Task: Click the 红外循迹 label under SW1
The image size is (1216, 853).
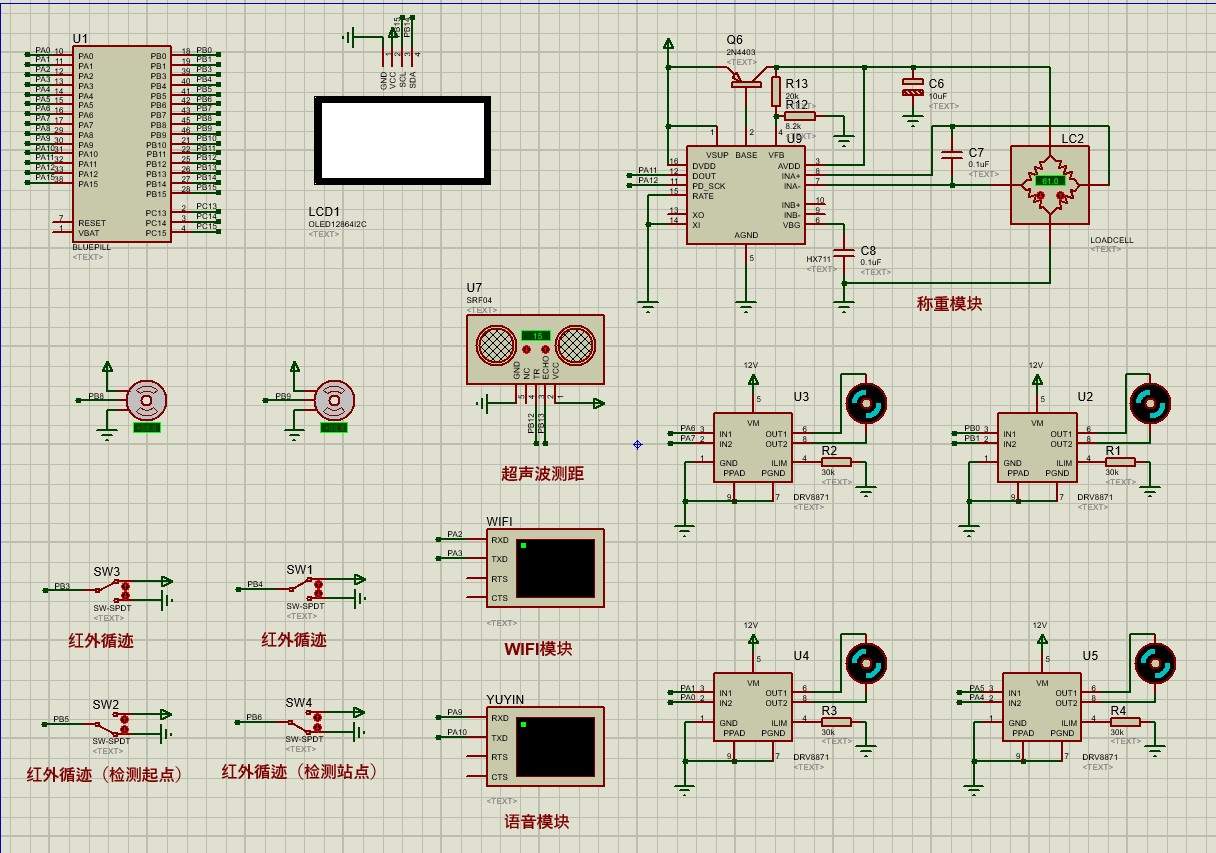Action: [x=294, y=639]
